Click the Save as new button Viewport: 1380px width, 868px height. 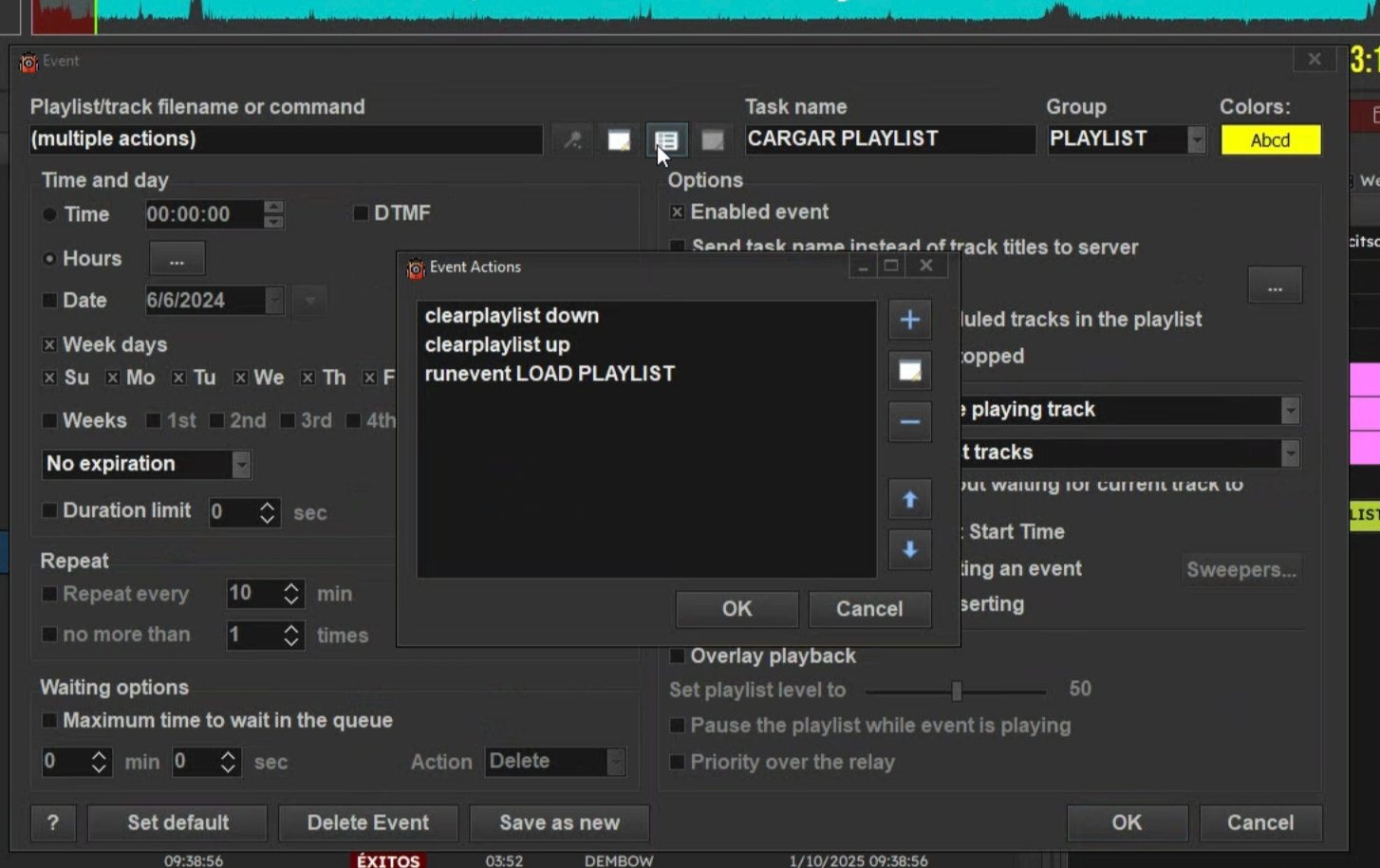click(559, 822)
